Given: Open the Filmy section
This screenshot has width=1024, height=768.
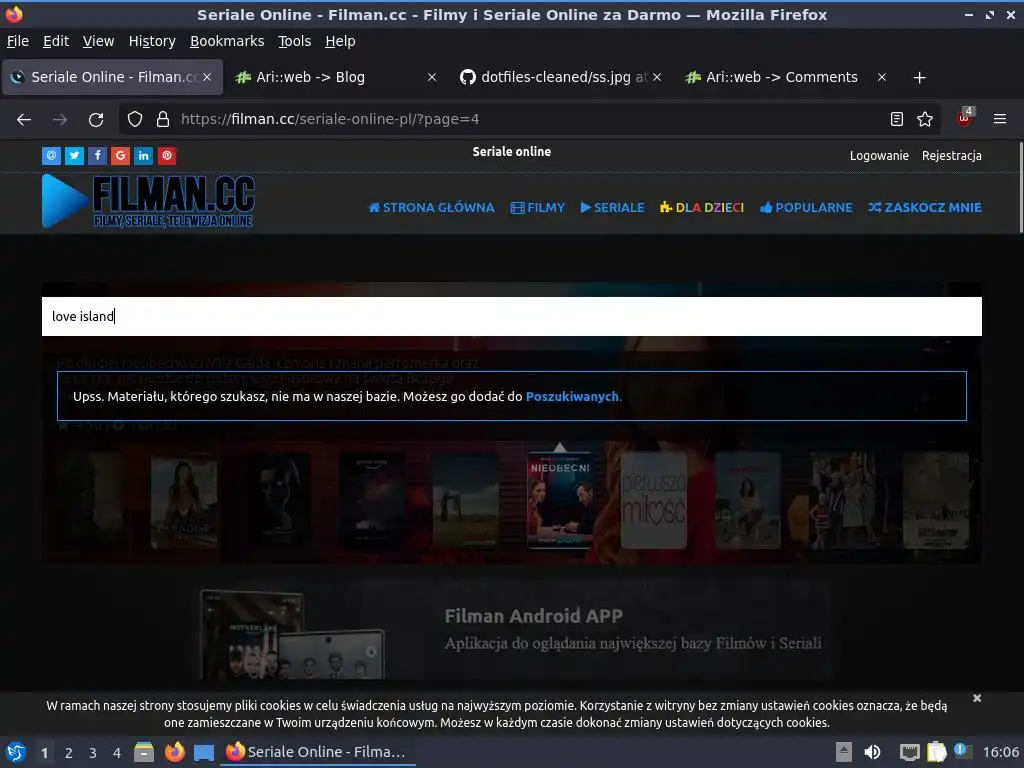Looking at the screenshot, I should (x=537, y=208).
